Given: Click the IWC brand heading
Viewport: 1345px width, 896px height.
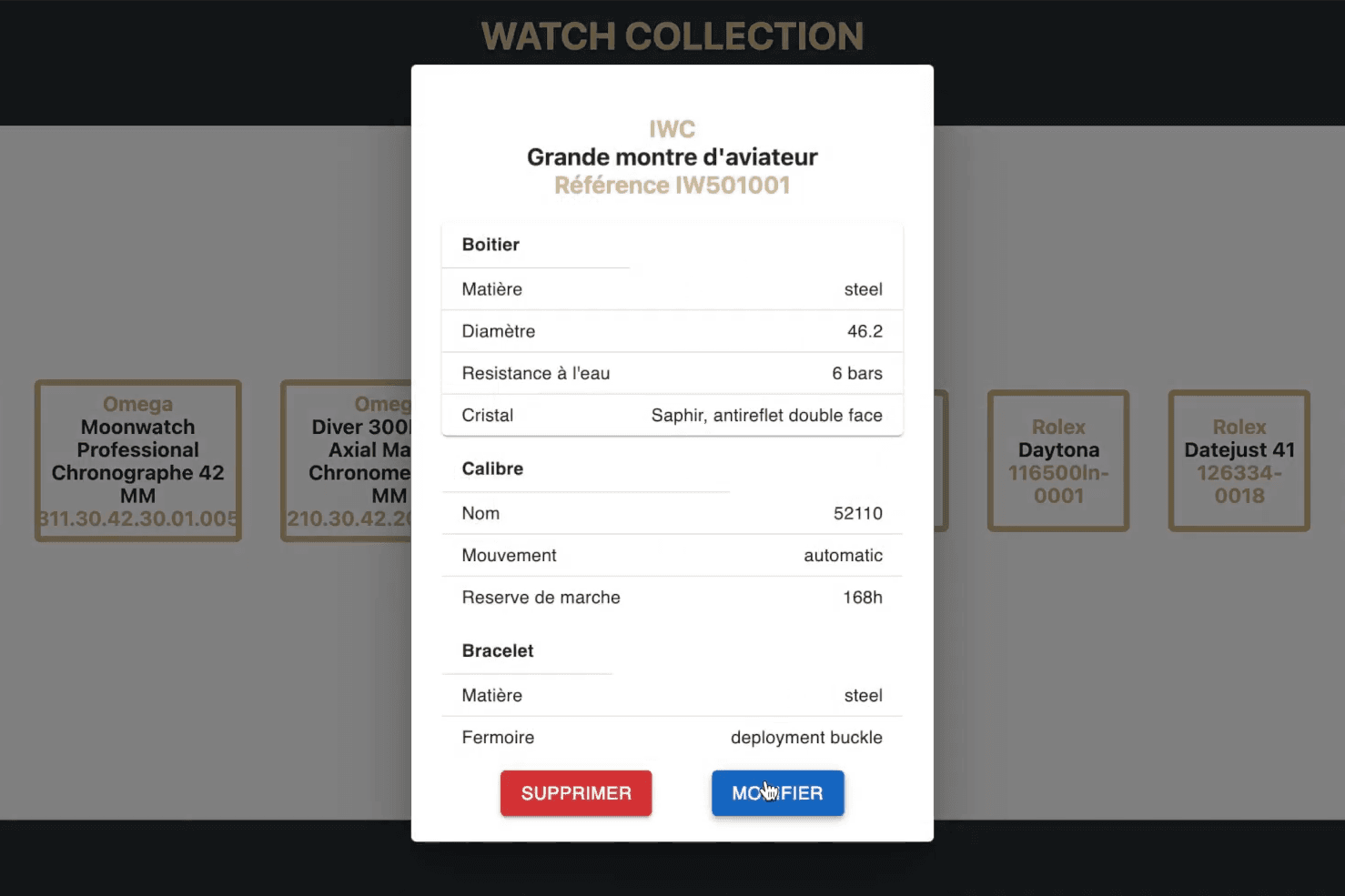Looking at the screenshot, I should [x=672, y=129].
